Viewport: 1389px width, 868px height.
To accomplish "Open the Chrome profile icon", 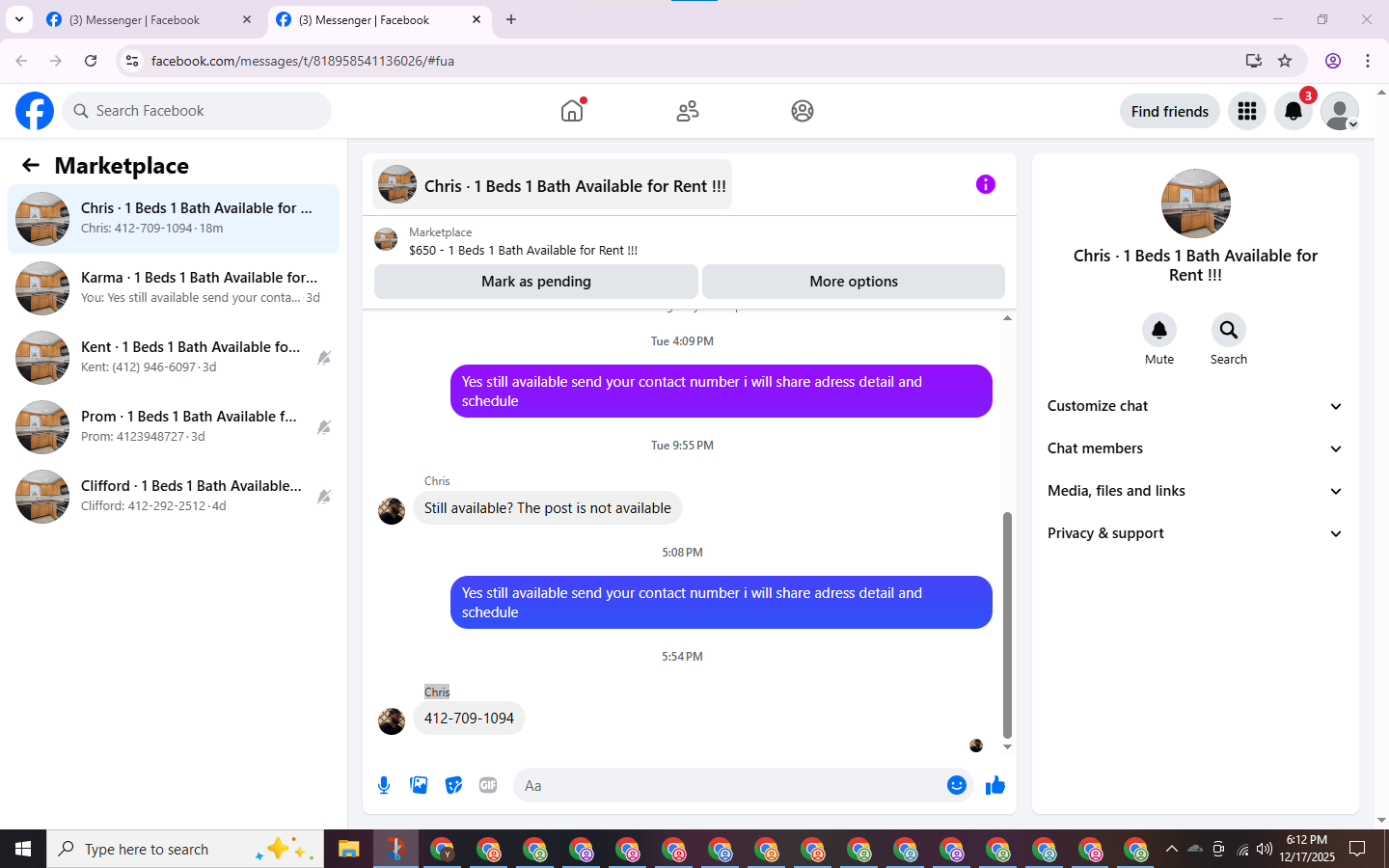I will 1333,61.
